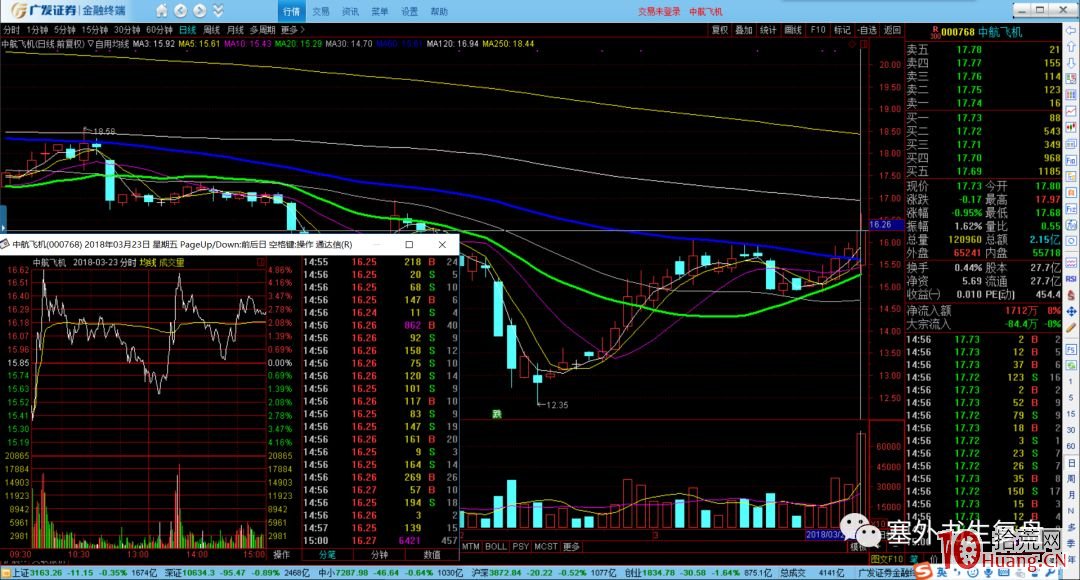Switch chart to 5分钟 period
The height and width of the screenshot is (580, 1080).
click(x=65, y=30)
